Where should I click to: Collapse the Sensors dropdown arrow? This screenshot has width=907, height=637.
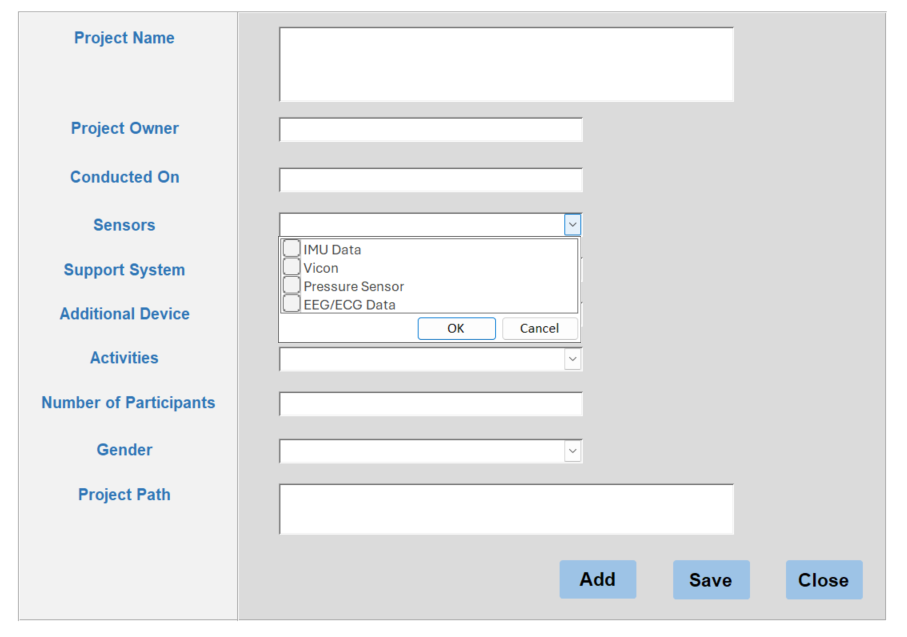(x=573, y=224)
